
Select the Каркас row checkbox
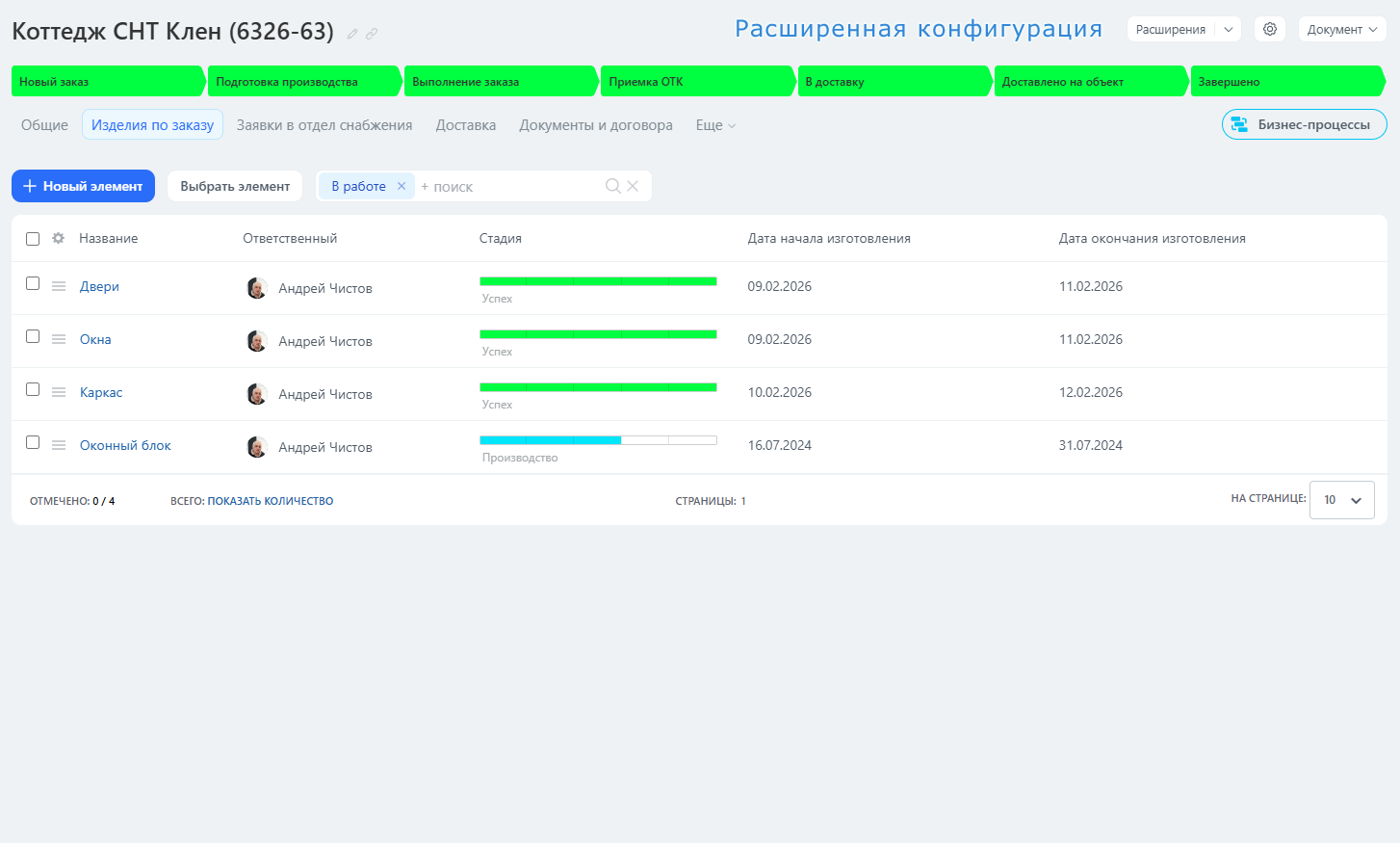33,389
